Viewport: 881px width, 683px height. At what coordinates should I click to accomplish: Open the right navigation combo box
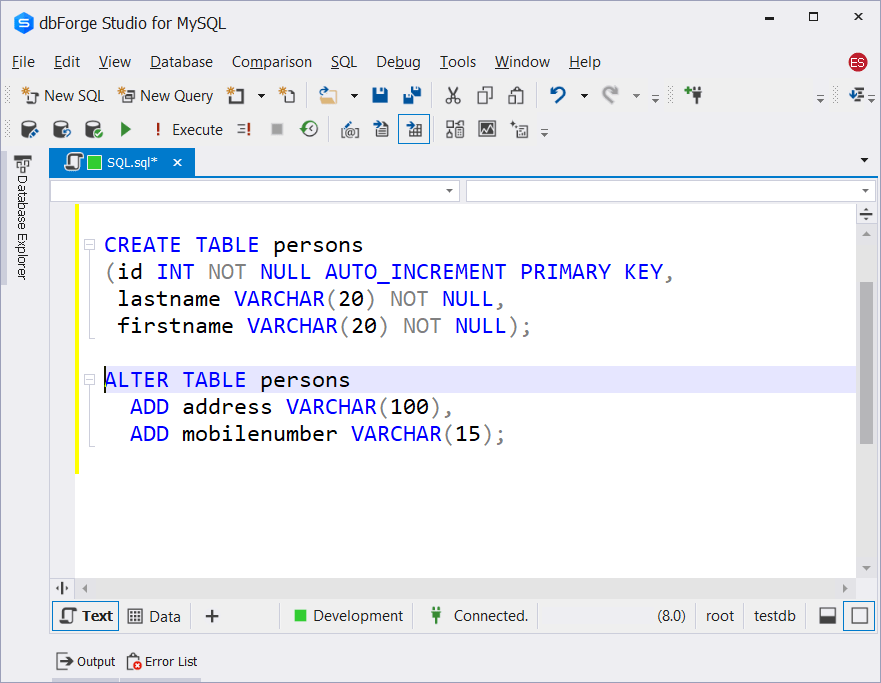(670, 191)
